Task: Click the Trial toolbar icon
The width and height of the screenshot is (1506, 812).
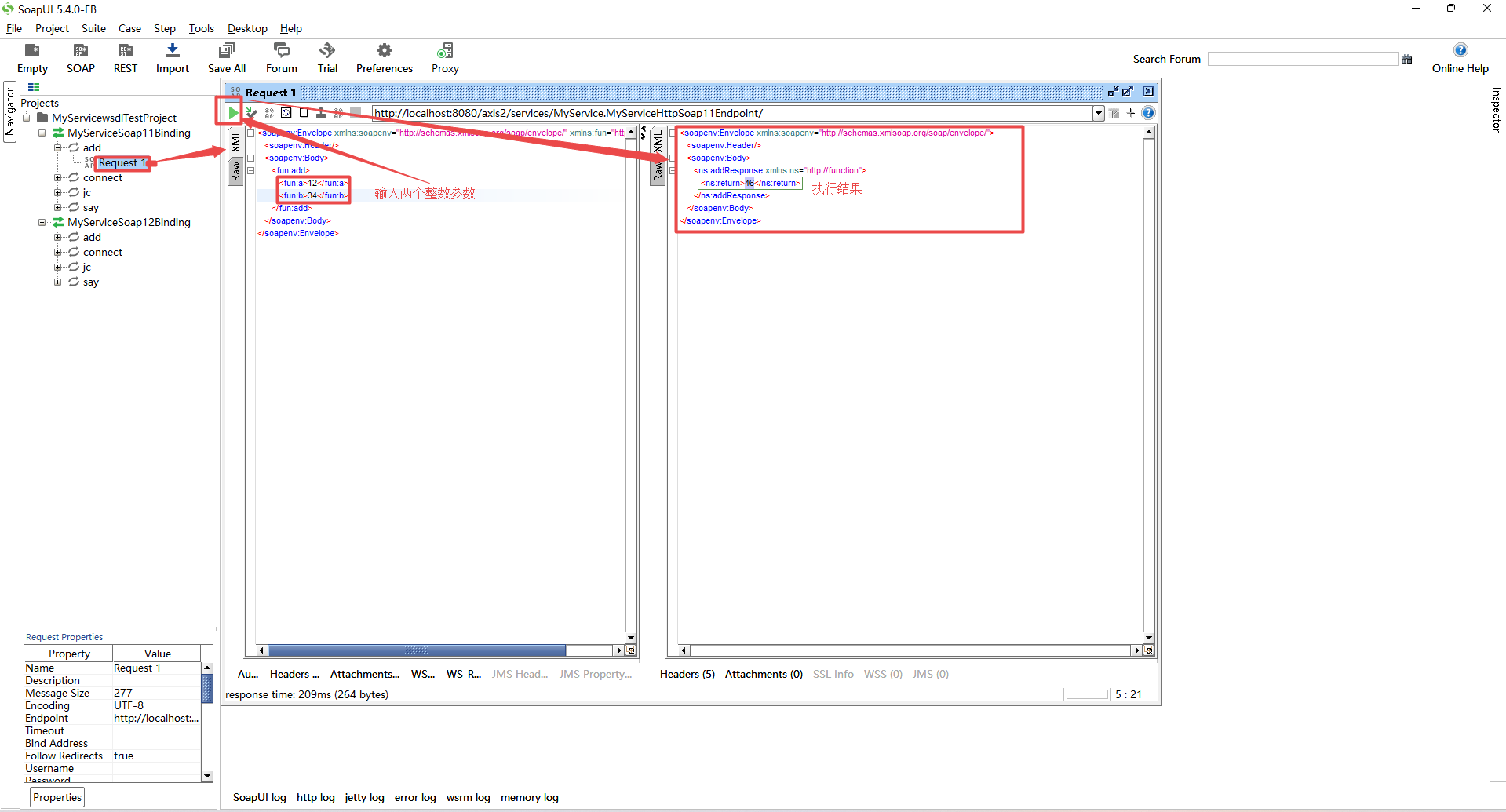Action: pos(327,51)
